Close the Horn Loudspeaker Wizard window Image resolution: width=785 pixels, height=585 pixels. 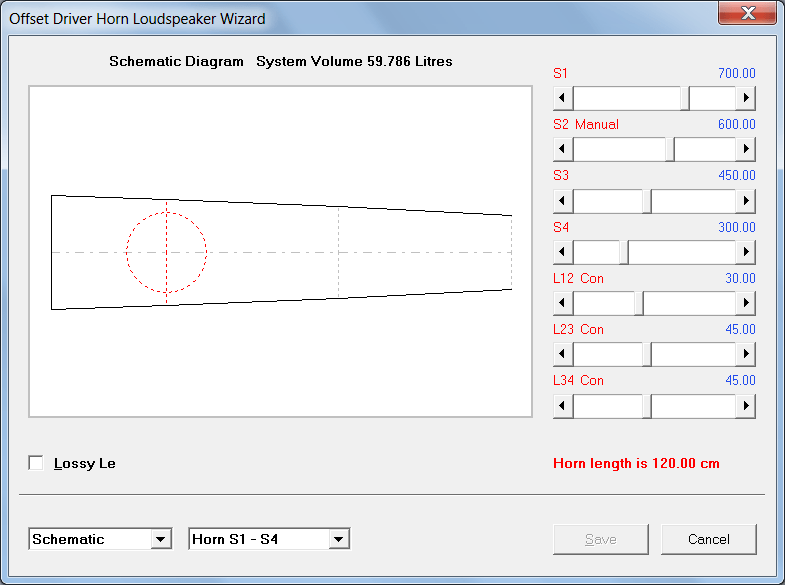(748, 13)
